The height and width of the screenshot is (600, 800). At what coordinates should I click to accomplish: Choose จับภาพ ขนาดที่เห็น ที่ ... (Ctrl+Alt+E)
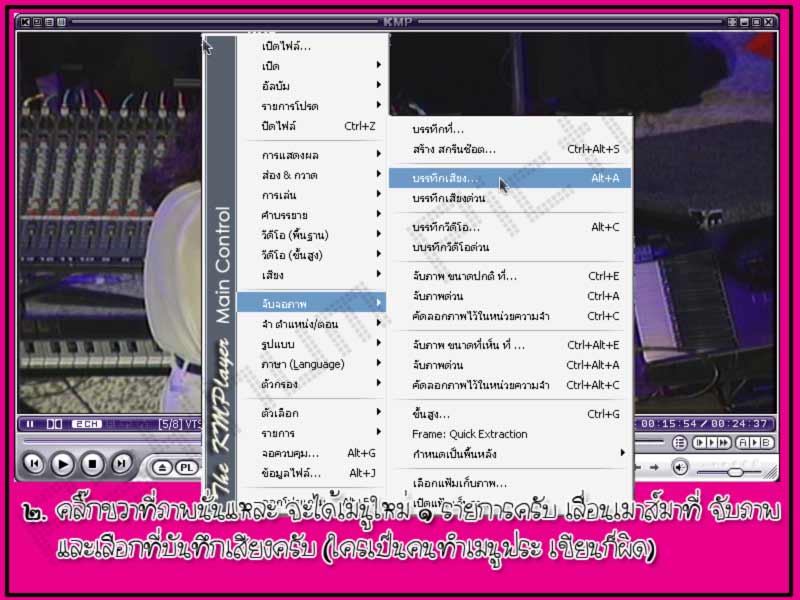click(510, 345)
